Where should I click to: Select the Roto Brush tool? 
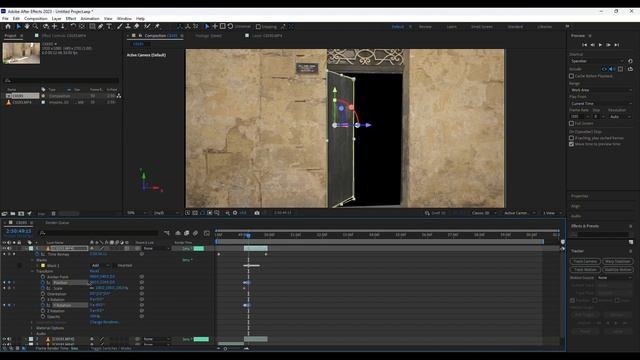(x=147, y=26)
